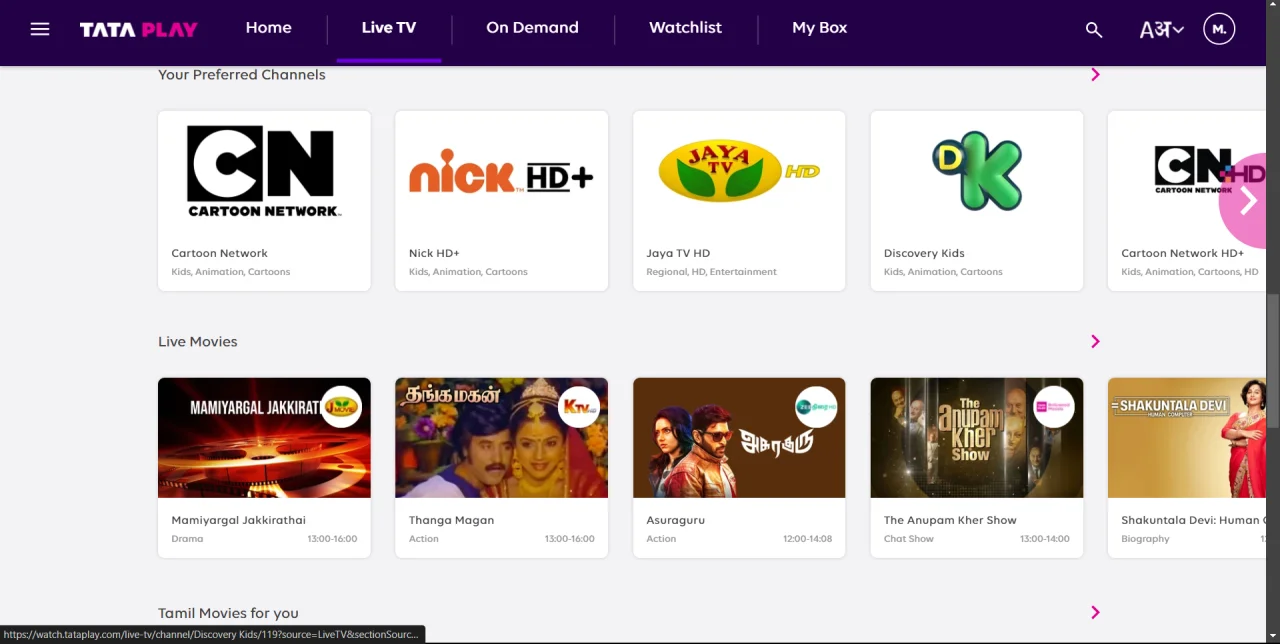Open Jaya TV HD channel logo
This screenshot has height=644, width=1280.
[739, 171]
